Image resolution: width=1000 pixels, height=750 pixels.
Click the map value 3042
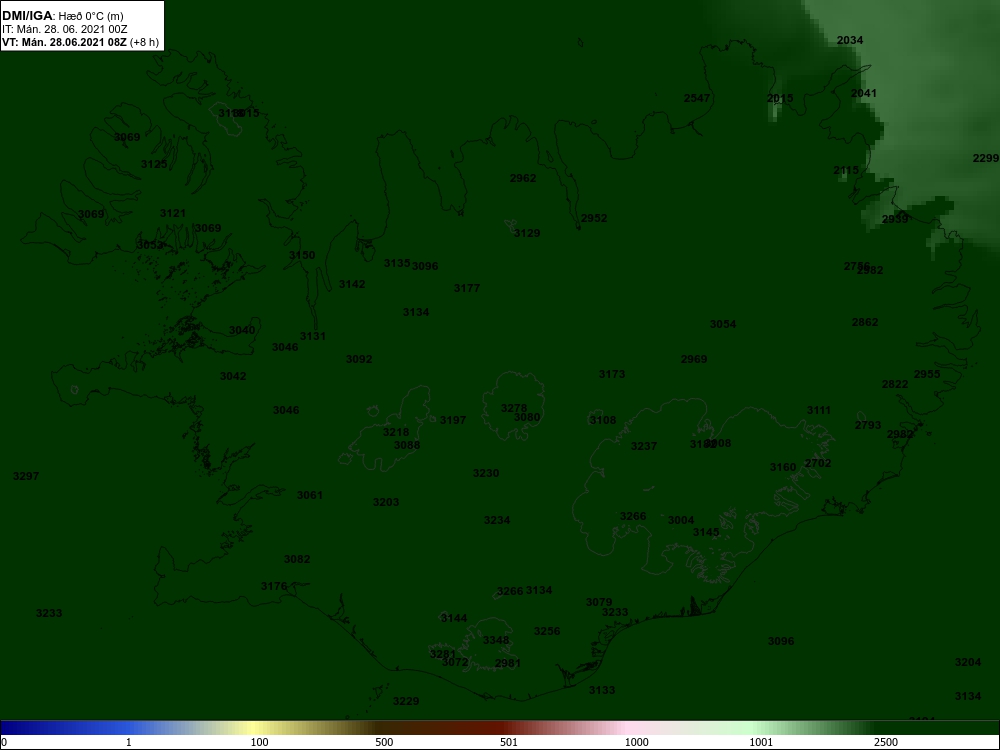(233, 376)
